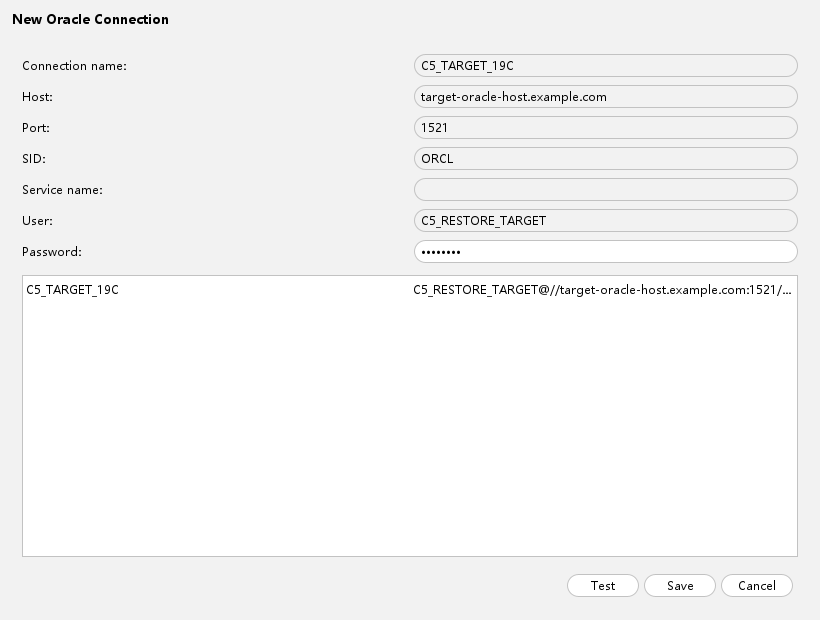820x620 pixels.
Task: Focus the Port field showing 1521
Action: [606, 128]
